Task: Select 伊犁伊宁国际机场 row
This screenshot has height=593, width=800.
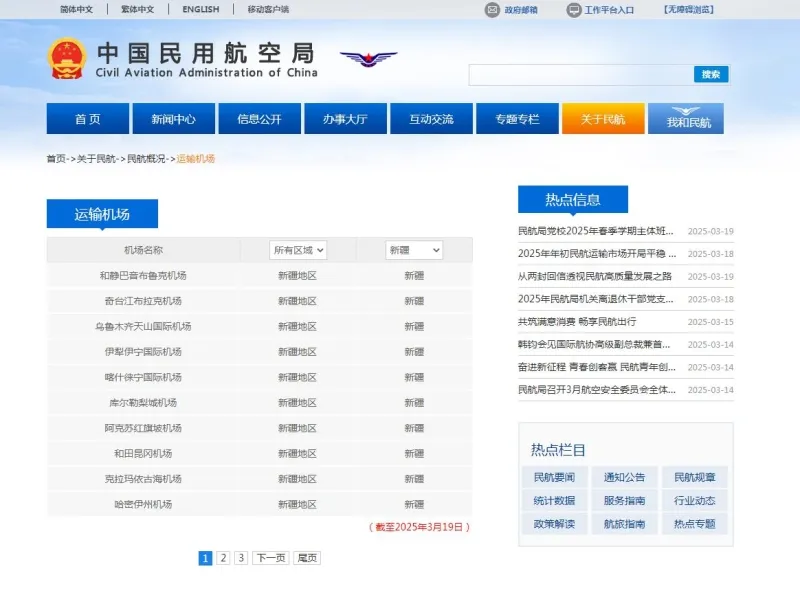Action: (259, 352)
